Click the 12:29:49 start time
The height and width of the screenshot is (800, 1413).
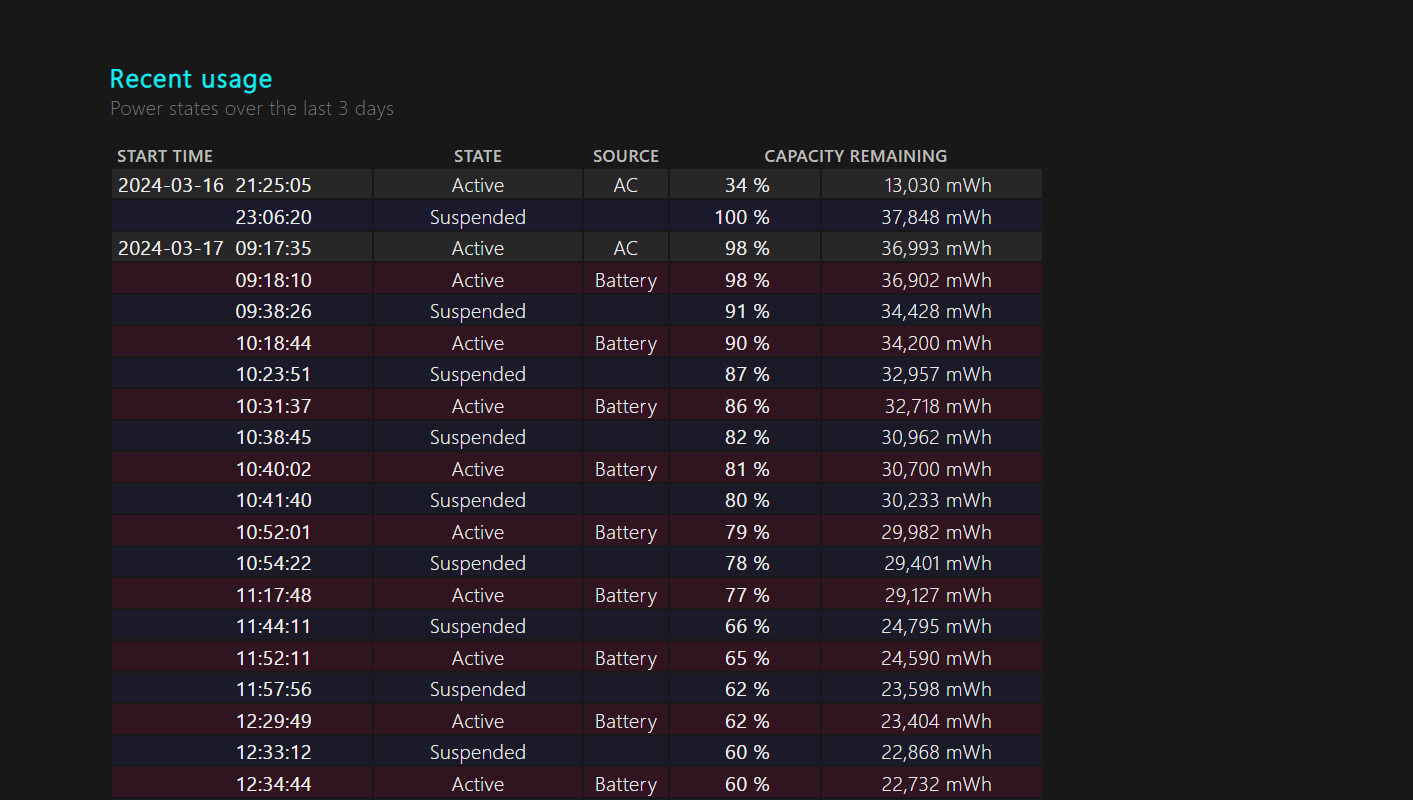[274, 721]
